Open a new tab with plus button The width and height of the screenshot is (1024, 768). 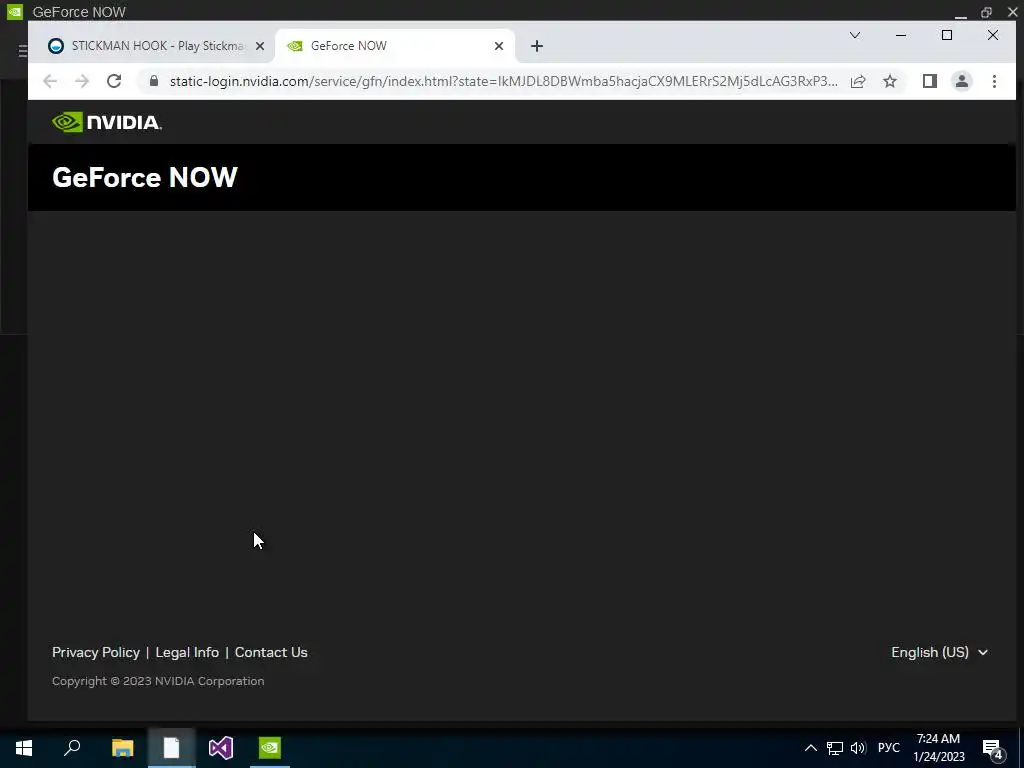click(x=537, y=46)
